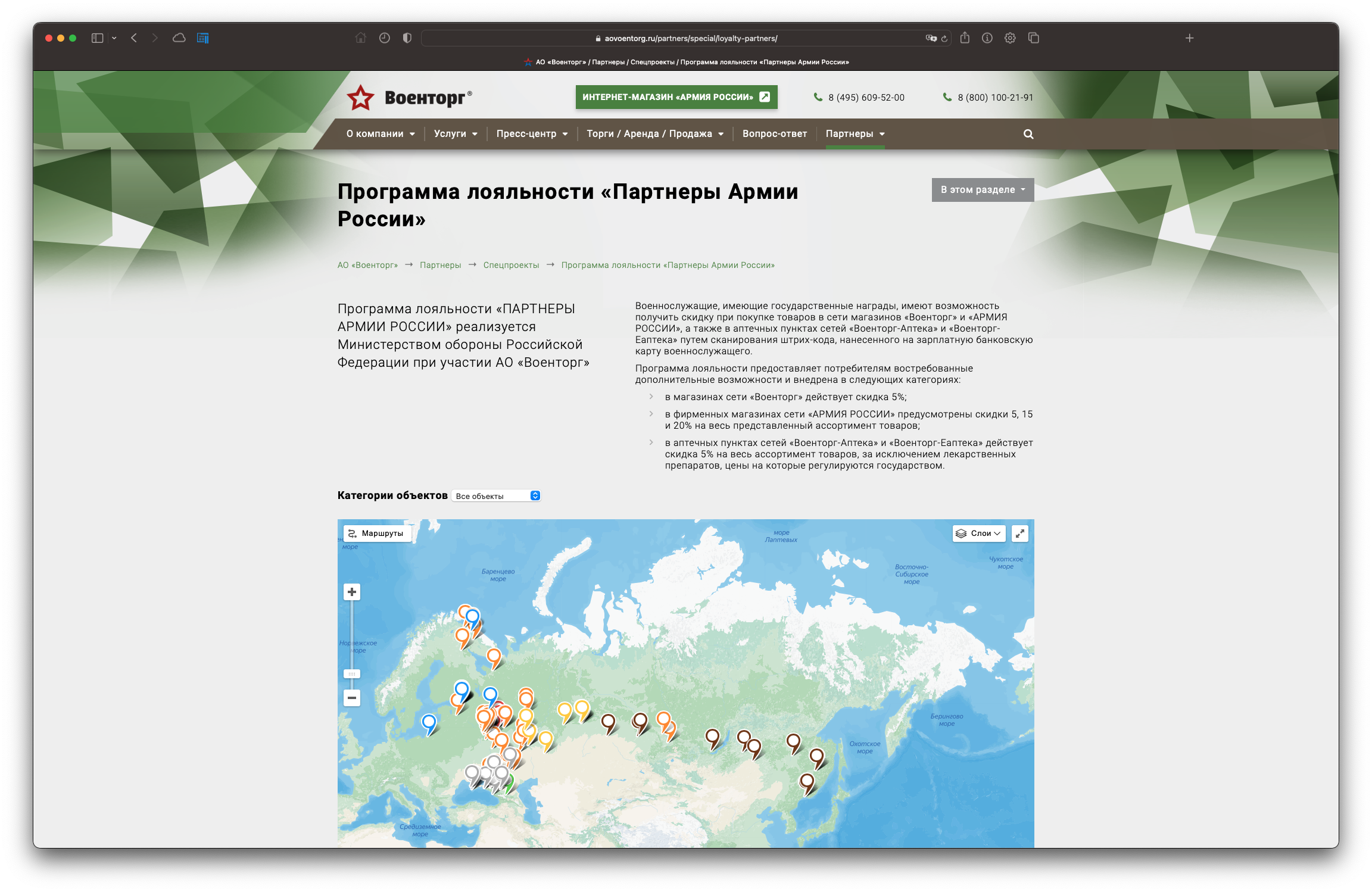This screenshot has height=892, width=1372.
Task: Open the settings gear extension icon
Action: 1010,38
